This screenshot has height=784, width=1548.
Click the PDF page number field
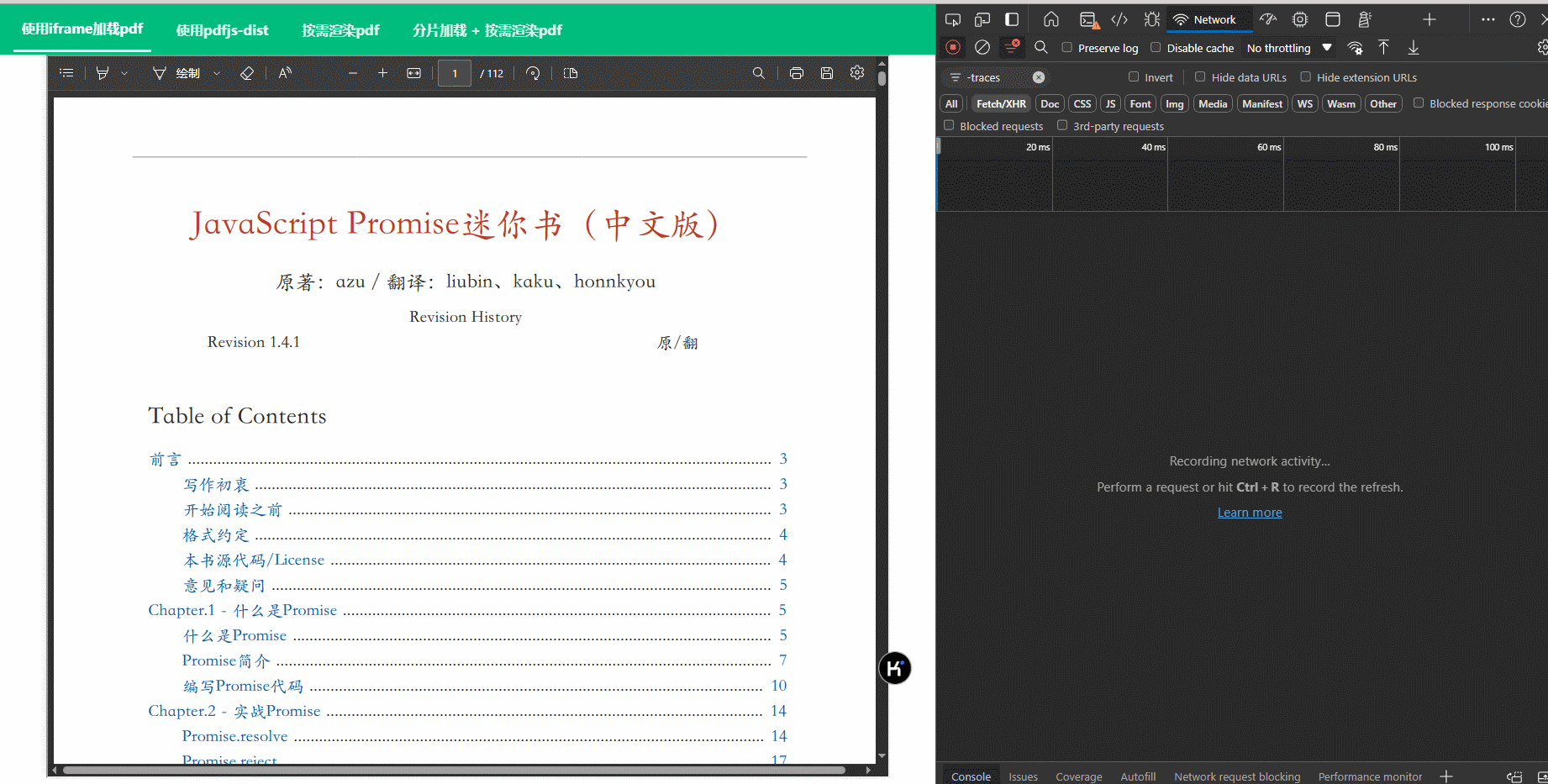pos(455,73)
